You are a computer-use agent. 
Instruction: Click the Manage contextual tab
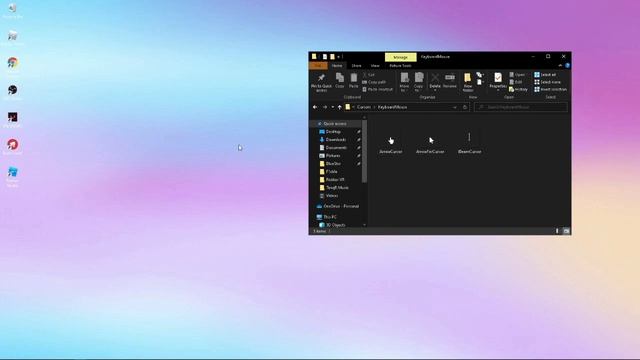[400, 57]
